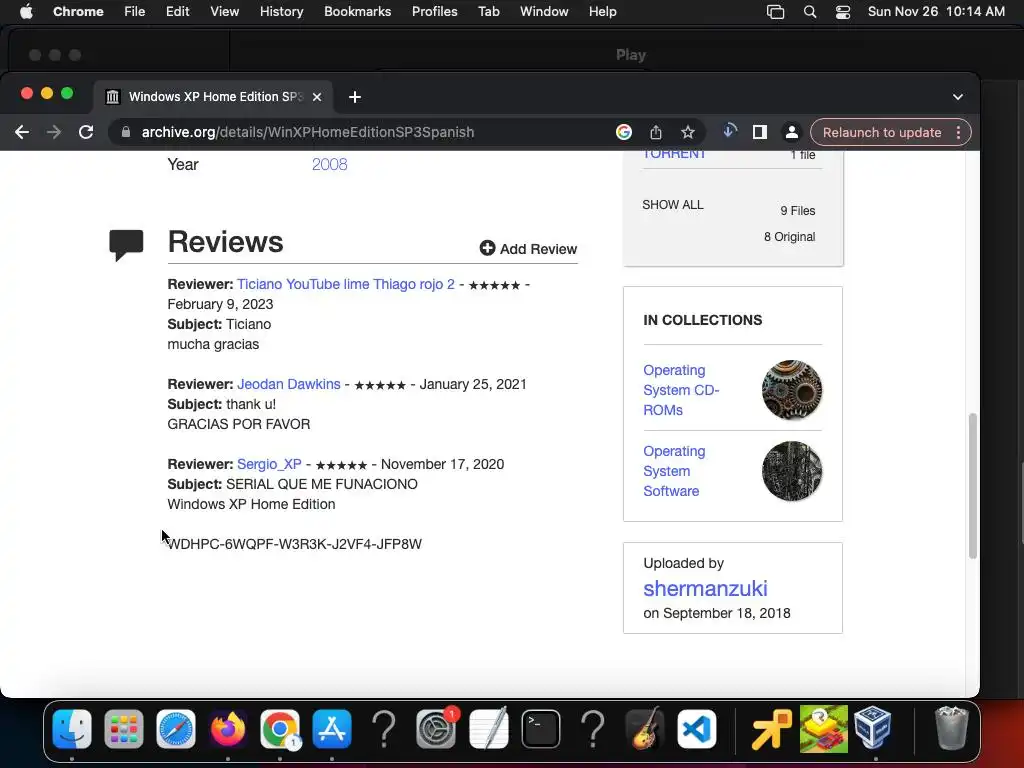Open Chrome three-dot menu
The image size is (1024, 768).
[958, 132]
